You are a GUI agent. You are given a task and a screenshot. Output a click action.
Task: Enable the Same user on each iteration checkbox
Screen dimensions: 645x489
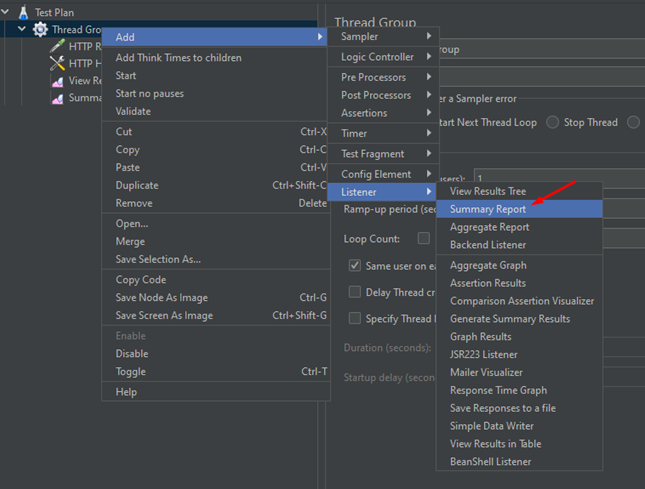[355, 266]
